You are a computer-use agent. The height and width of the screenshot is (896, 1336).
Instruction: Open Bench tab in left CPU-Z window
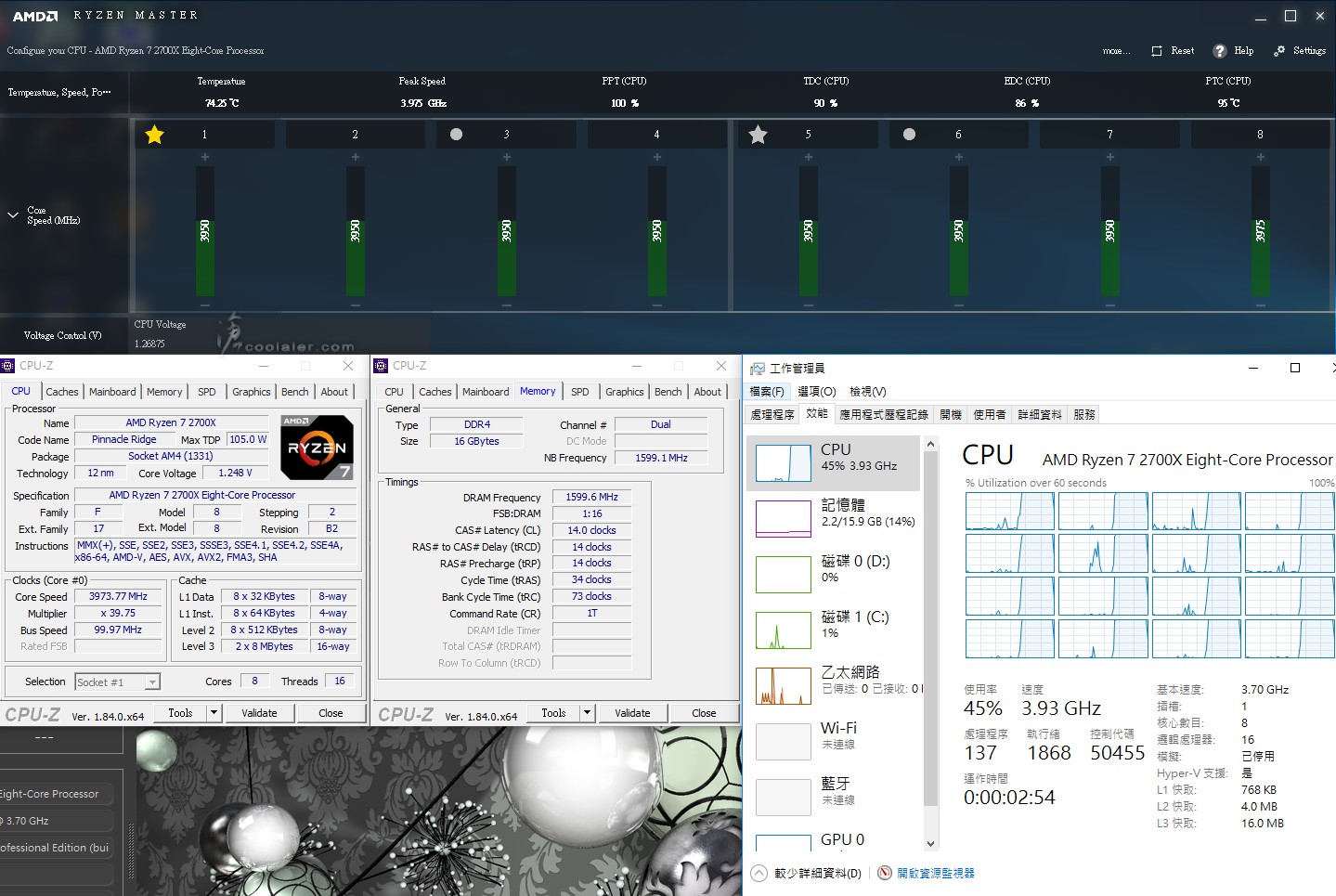pyautogui.click(x=295, y=392)
